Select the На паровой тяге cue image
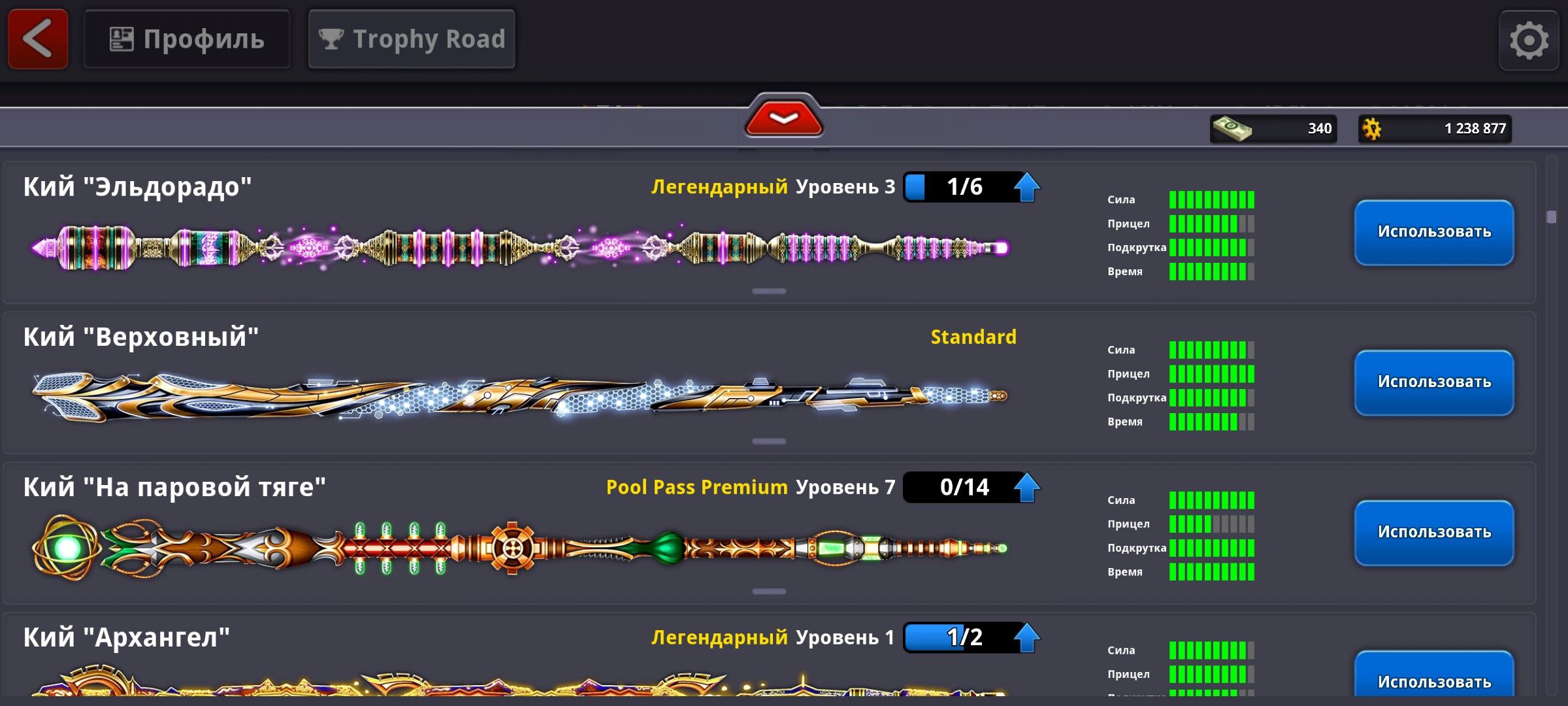The width and height of the screenshot is (1568, 706). [x=520, y=548]
